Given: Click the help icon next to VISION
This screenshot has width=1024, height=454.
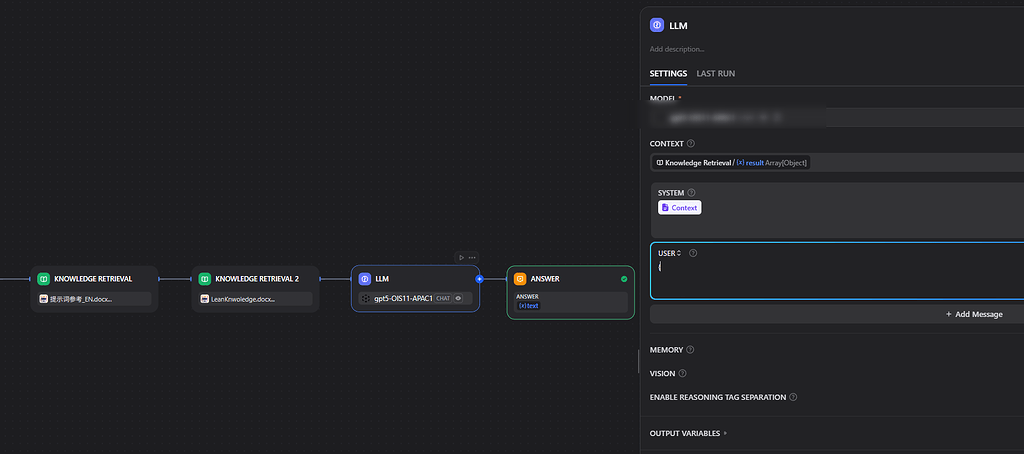Looking at the screenshot, I should click(682, 374).
